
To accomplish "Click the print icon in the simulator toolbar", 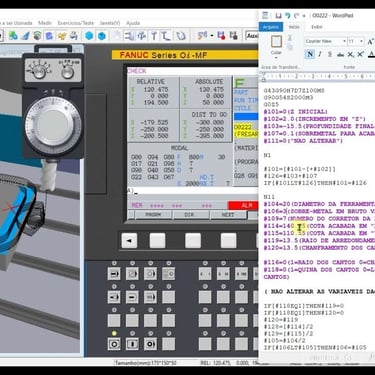I will [74, 35].
